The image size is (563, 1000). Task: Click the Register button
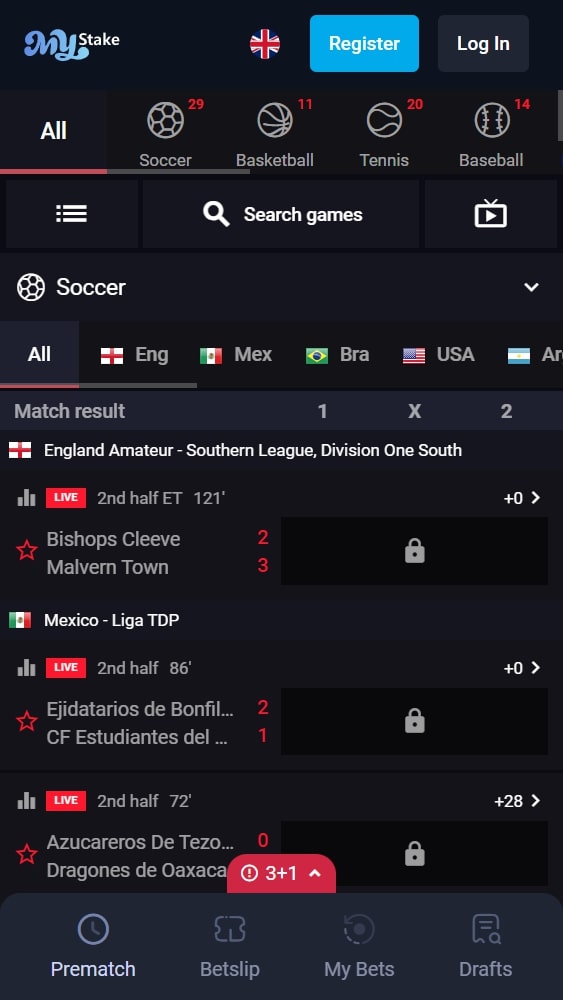[x=364, y=43]
